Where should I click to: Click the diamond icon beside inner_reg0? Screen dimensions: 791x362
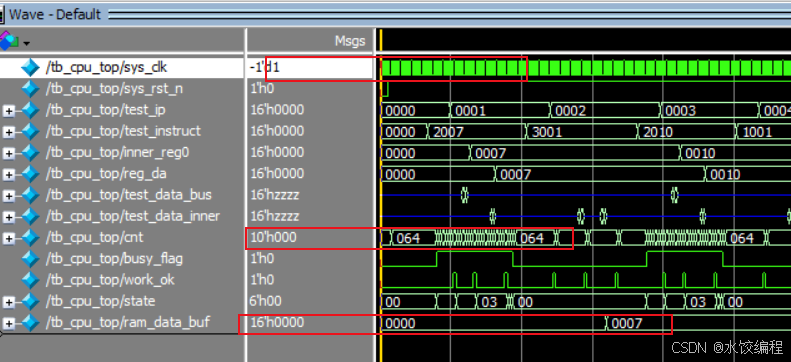pyautogui.click(x=30, y=152)
